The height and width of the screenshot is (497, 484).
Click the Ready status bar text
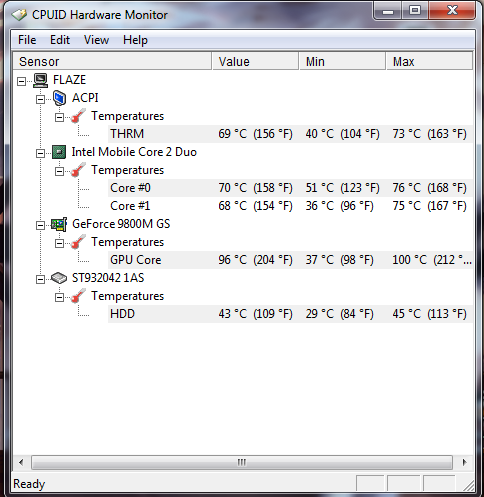coord(29,484)
